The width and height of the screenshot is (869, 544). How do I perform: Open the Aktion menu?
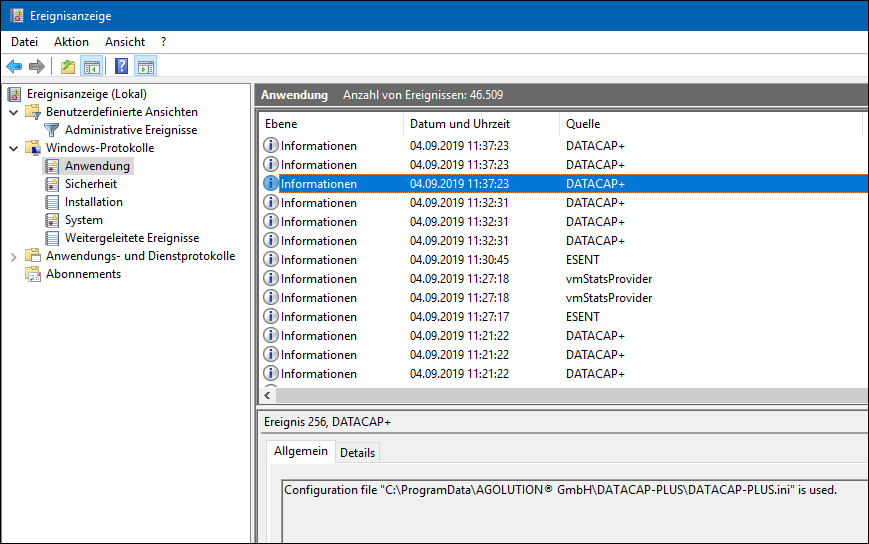71,42
